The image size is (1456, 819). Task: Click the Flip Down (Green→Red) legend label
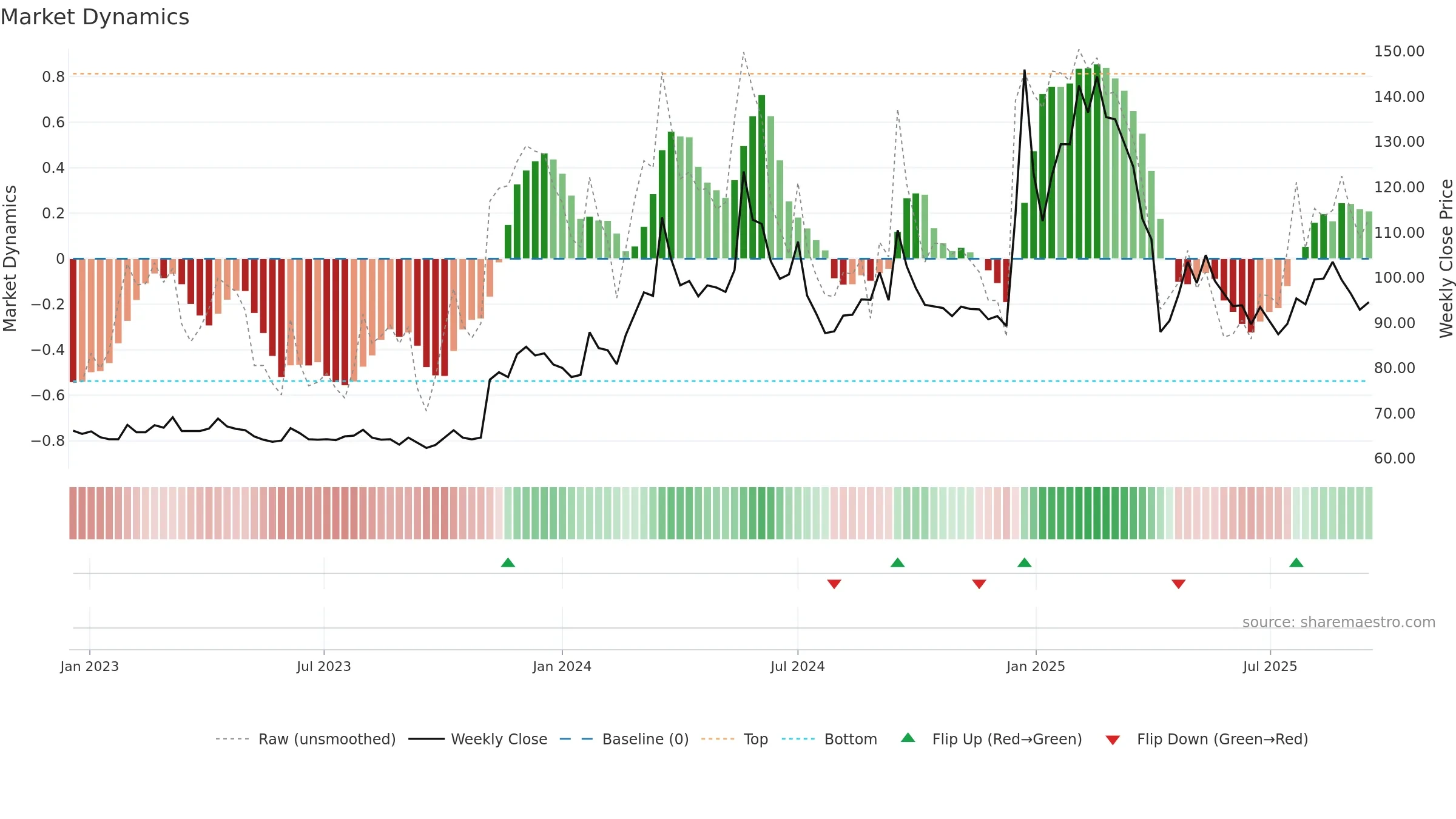coord(1222,739)
